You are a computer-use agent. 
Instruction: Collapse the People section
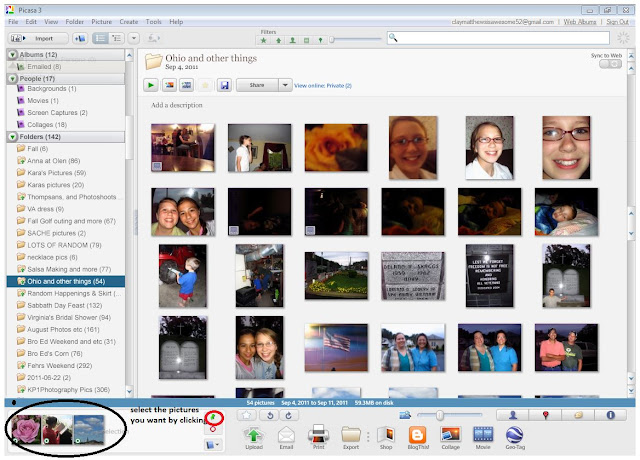tap(13, 78)
